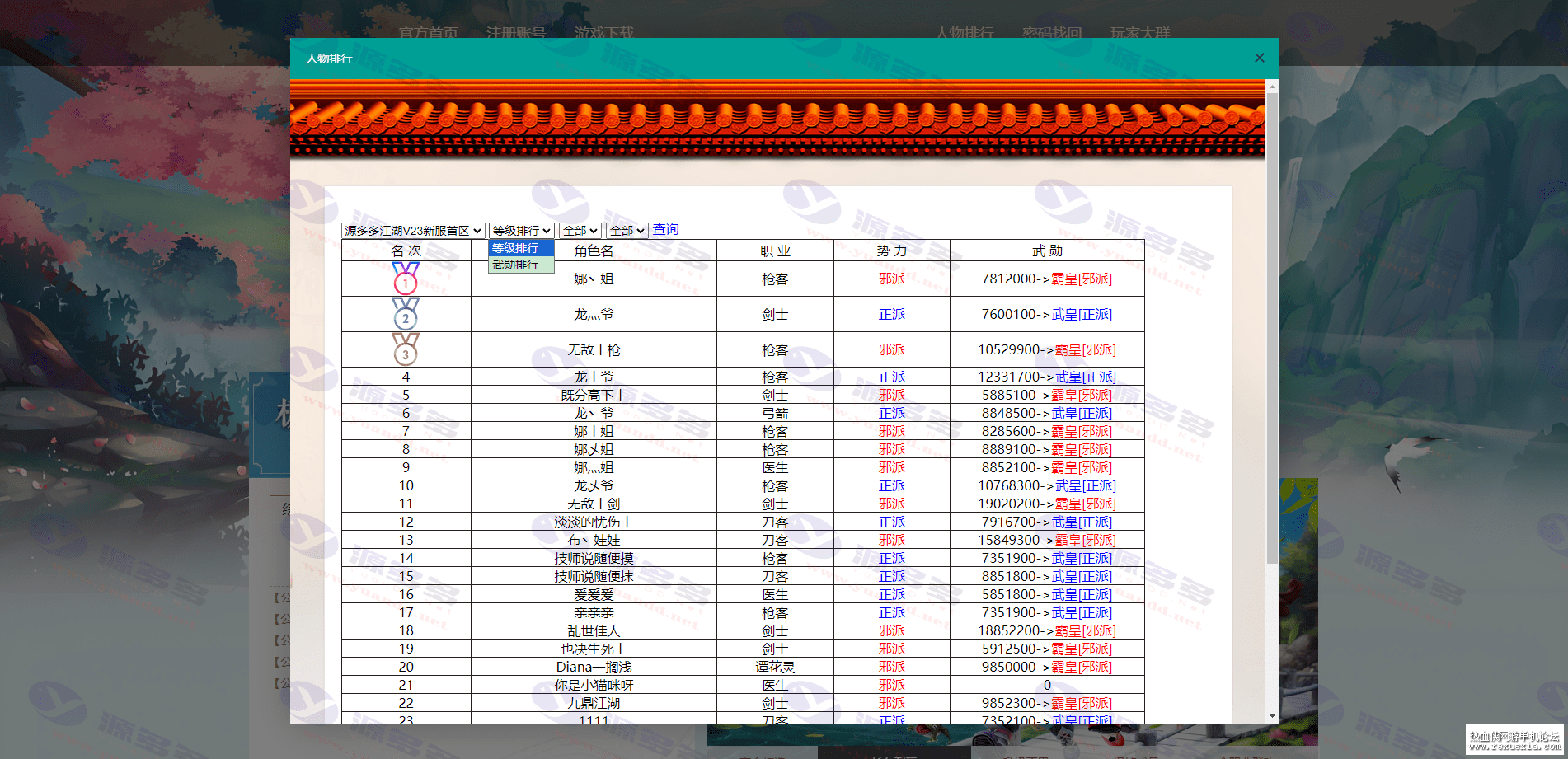
Task: Click the silver second-place medal icon
Action: 406,314
